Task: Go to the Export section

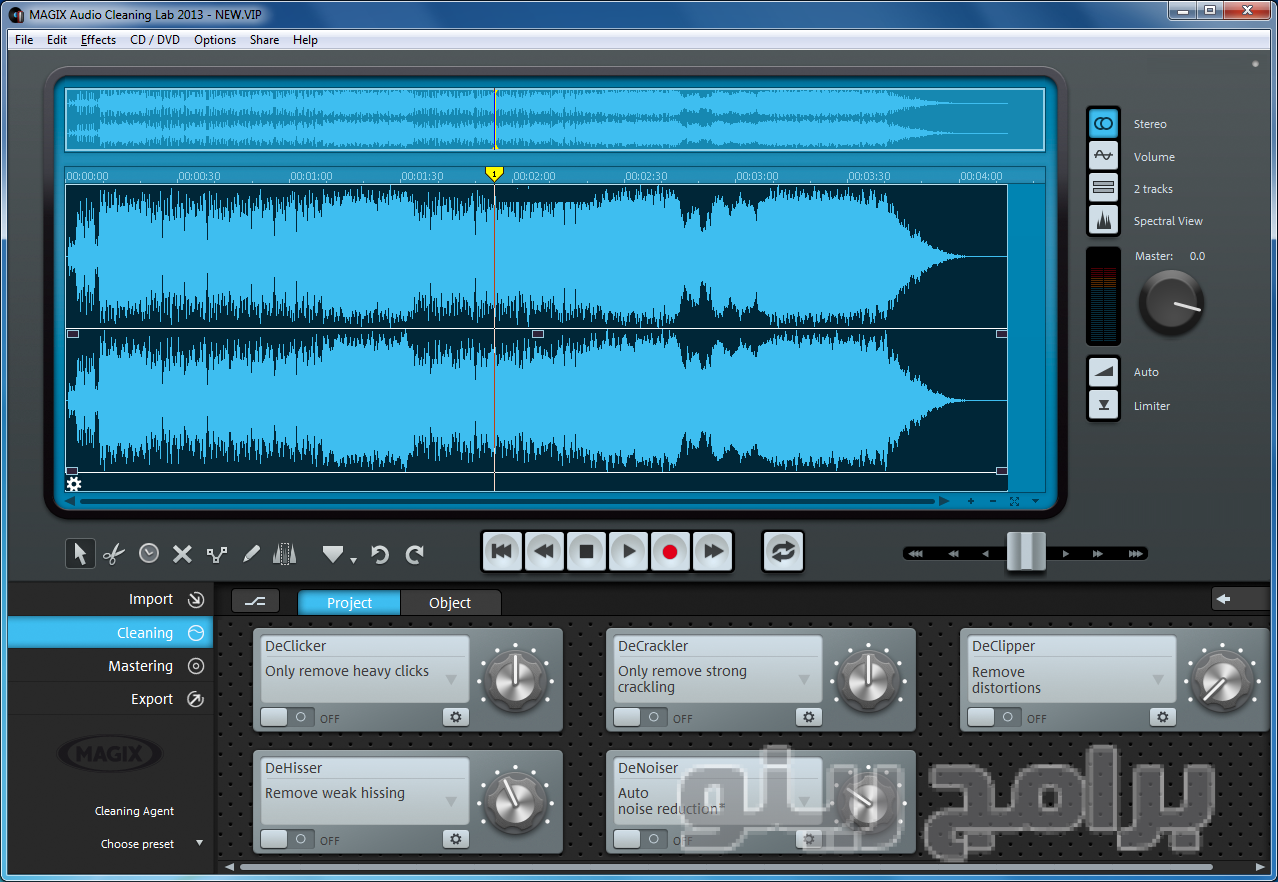Action: 110,698
